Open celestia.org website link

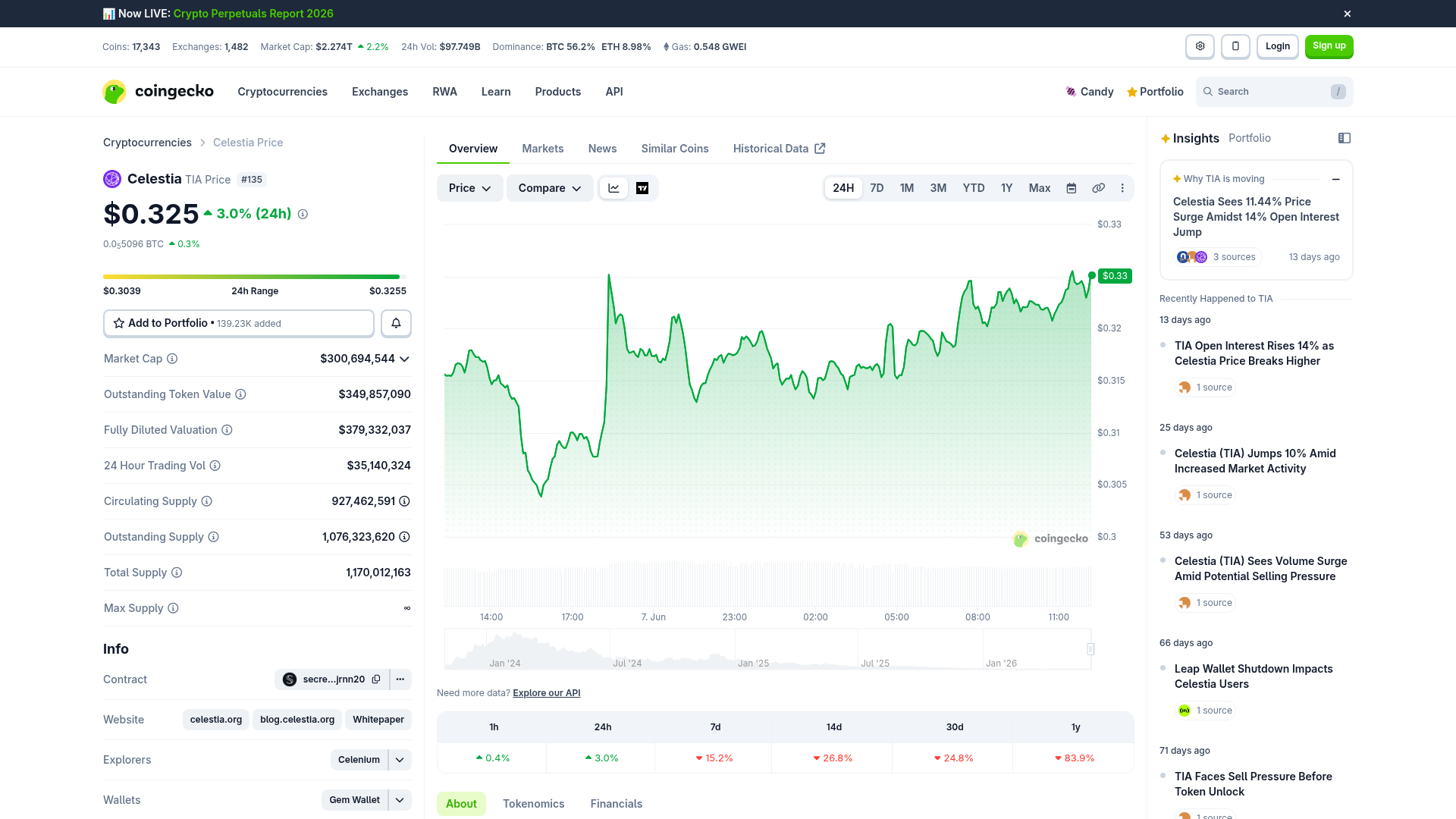[x=216, y=720]
